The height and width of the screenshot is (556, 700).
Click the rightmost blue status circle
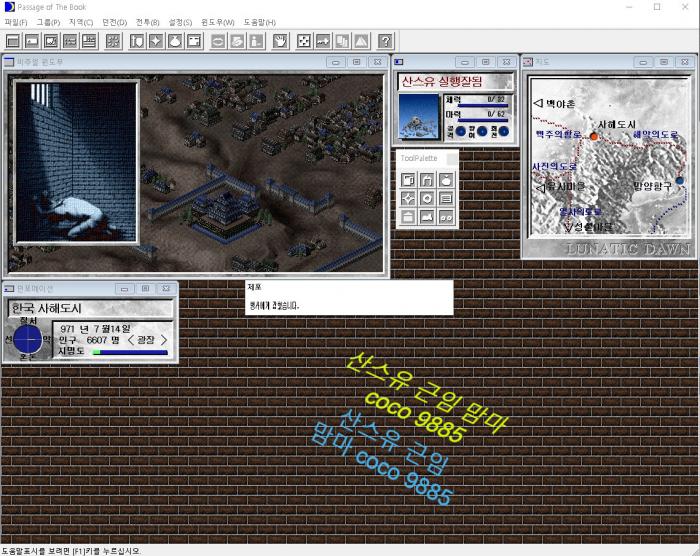(x=504, y=131)
